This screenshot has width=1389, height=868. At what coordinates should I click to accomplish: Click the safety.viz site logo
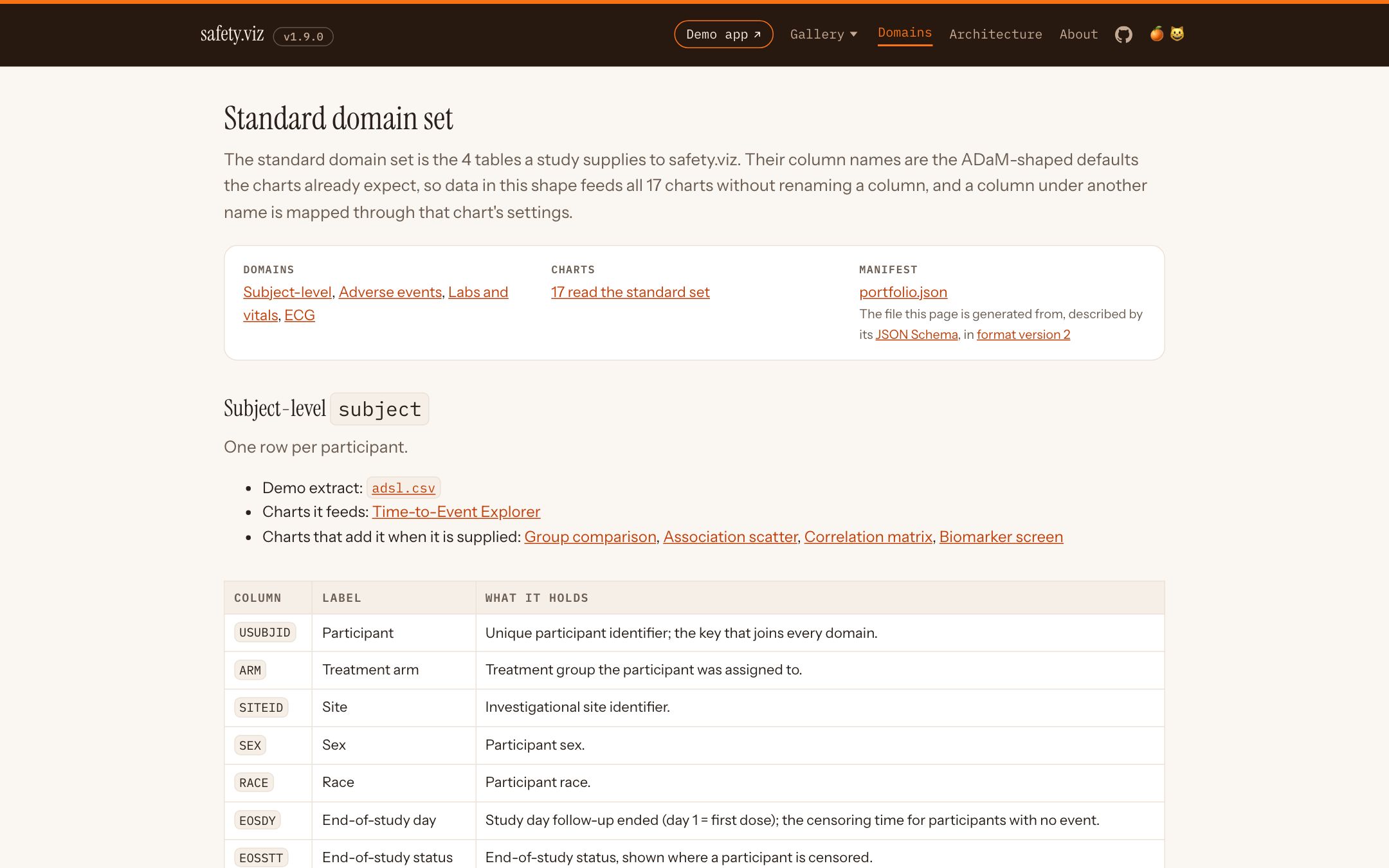click(232, 34)
